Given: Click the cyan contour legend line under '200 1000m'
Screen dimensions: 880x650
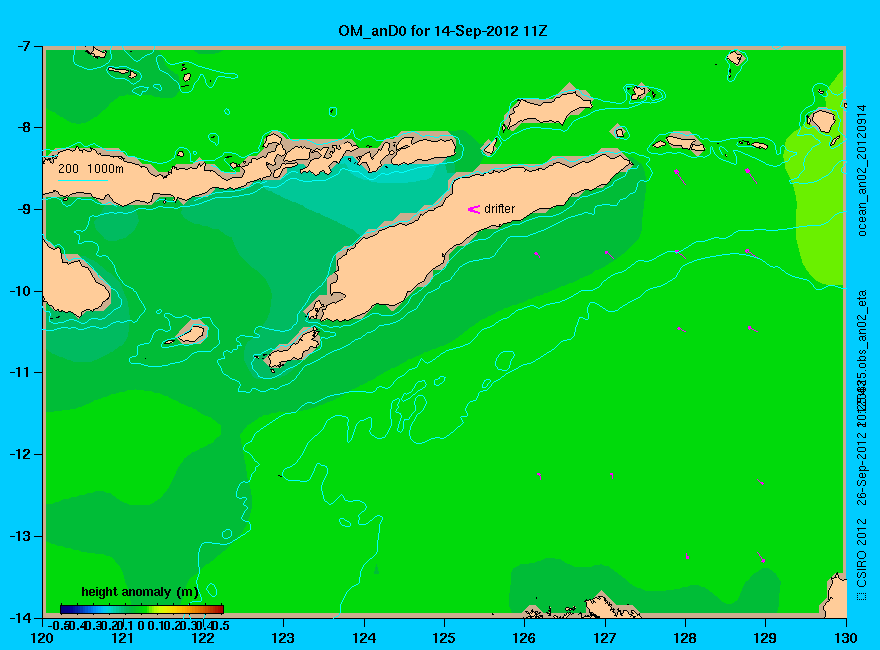Looking at the screenshot, I should 83,180.
